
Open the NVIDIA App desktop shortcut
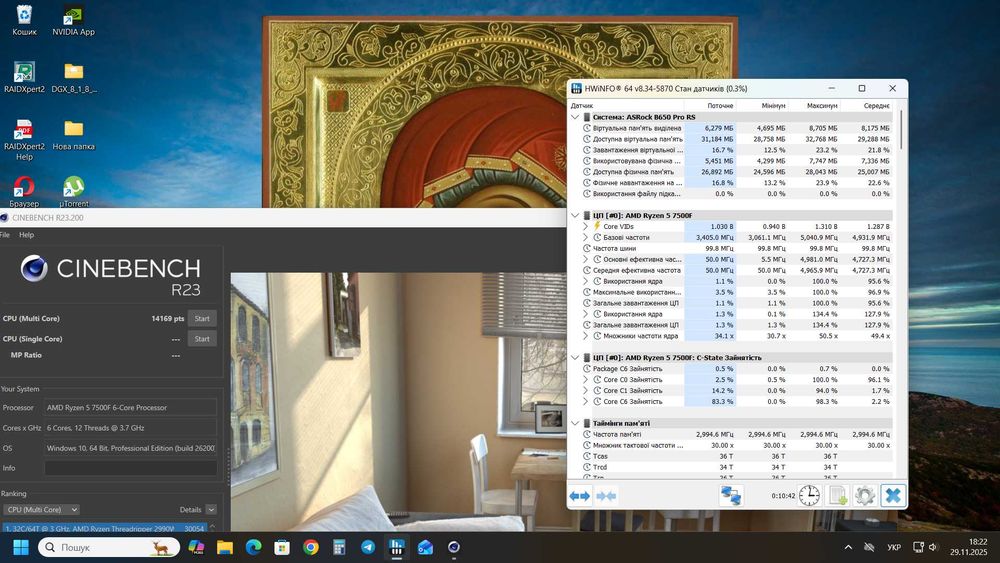[73, 21]
